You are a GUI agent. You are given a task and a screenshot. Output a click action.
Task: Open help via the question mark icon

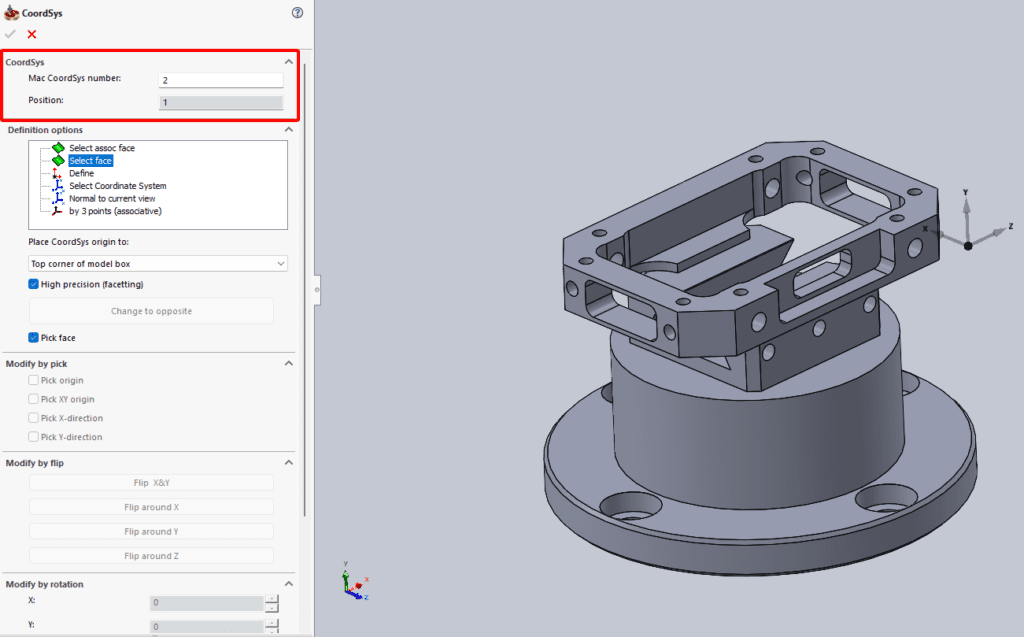pos(296,12)
